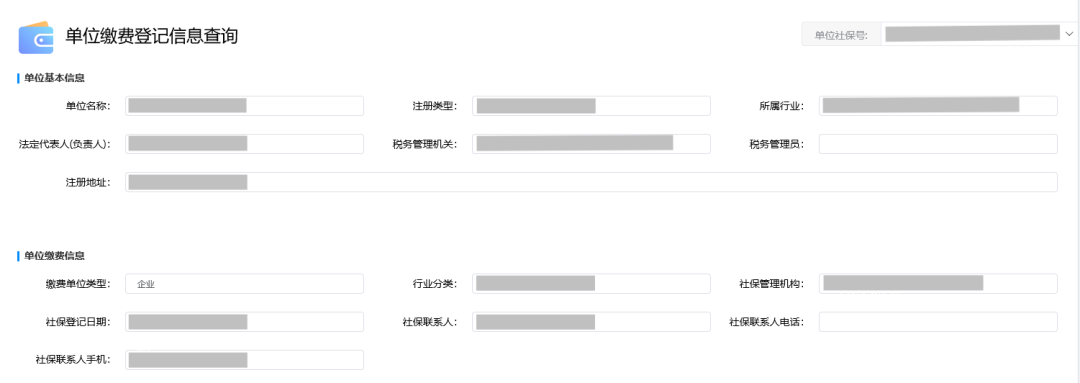This screenshot has width=1080, height=383.
Task: Click the blue wallet icon beside page title
Action: [x=36, y=37]
